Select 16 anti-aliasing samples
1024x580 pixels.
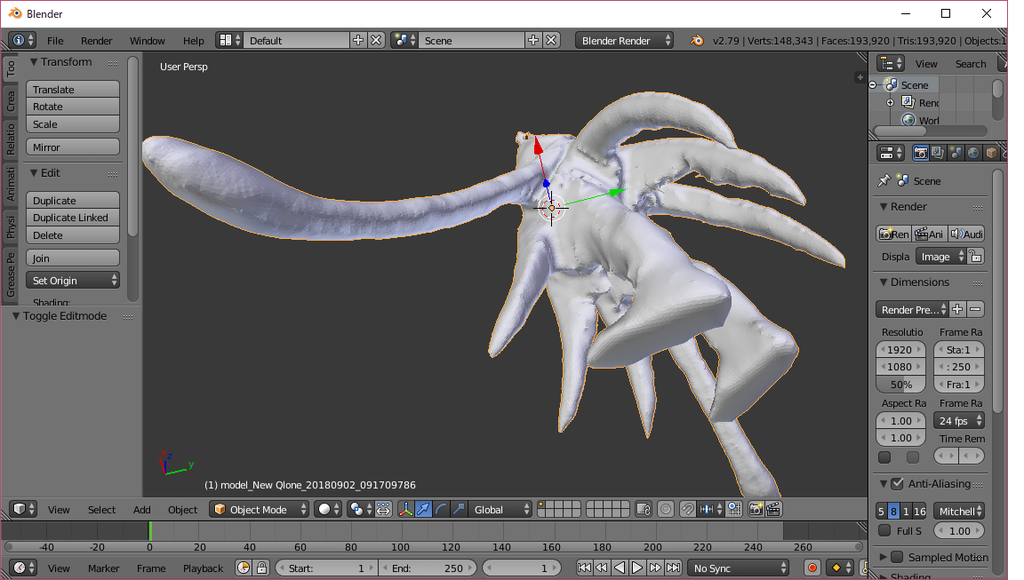point(920,511)
